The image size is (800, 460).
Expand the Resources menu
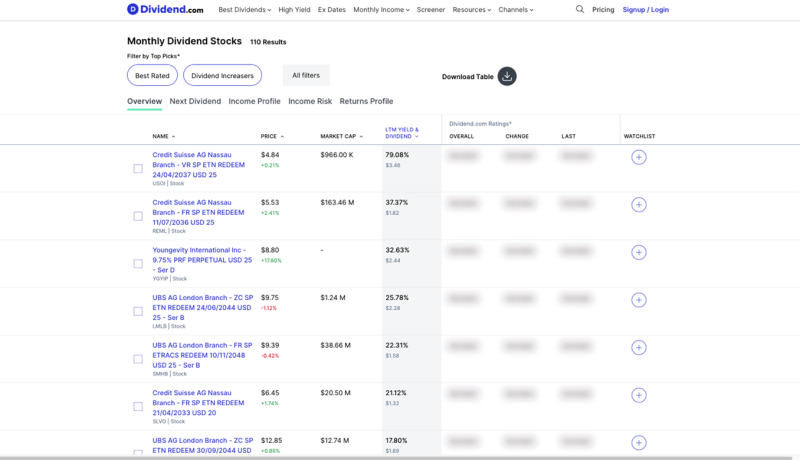pyautogui.click(x=471, y=10)
